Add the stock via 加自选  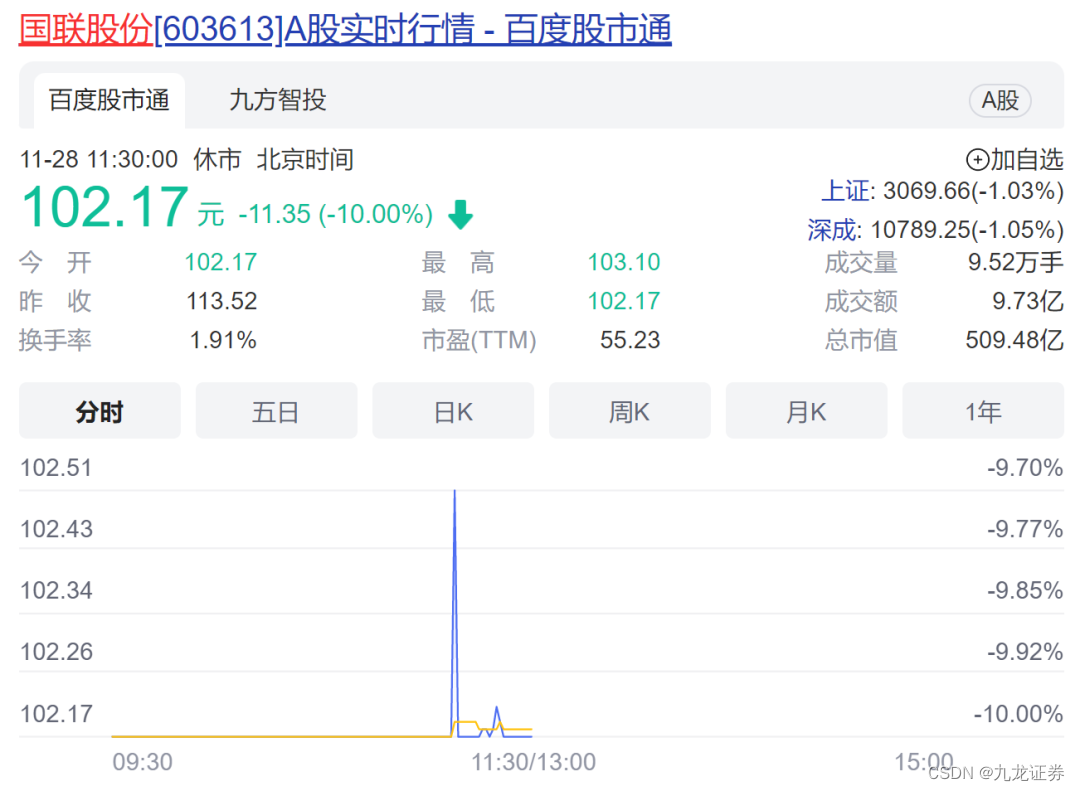[x=1015, y=160]
